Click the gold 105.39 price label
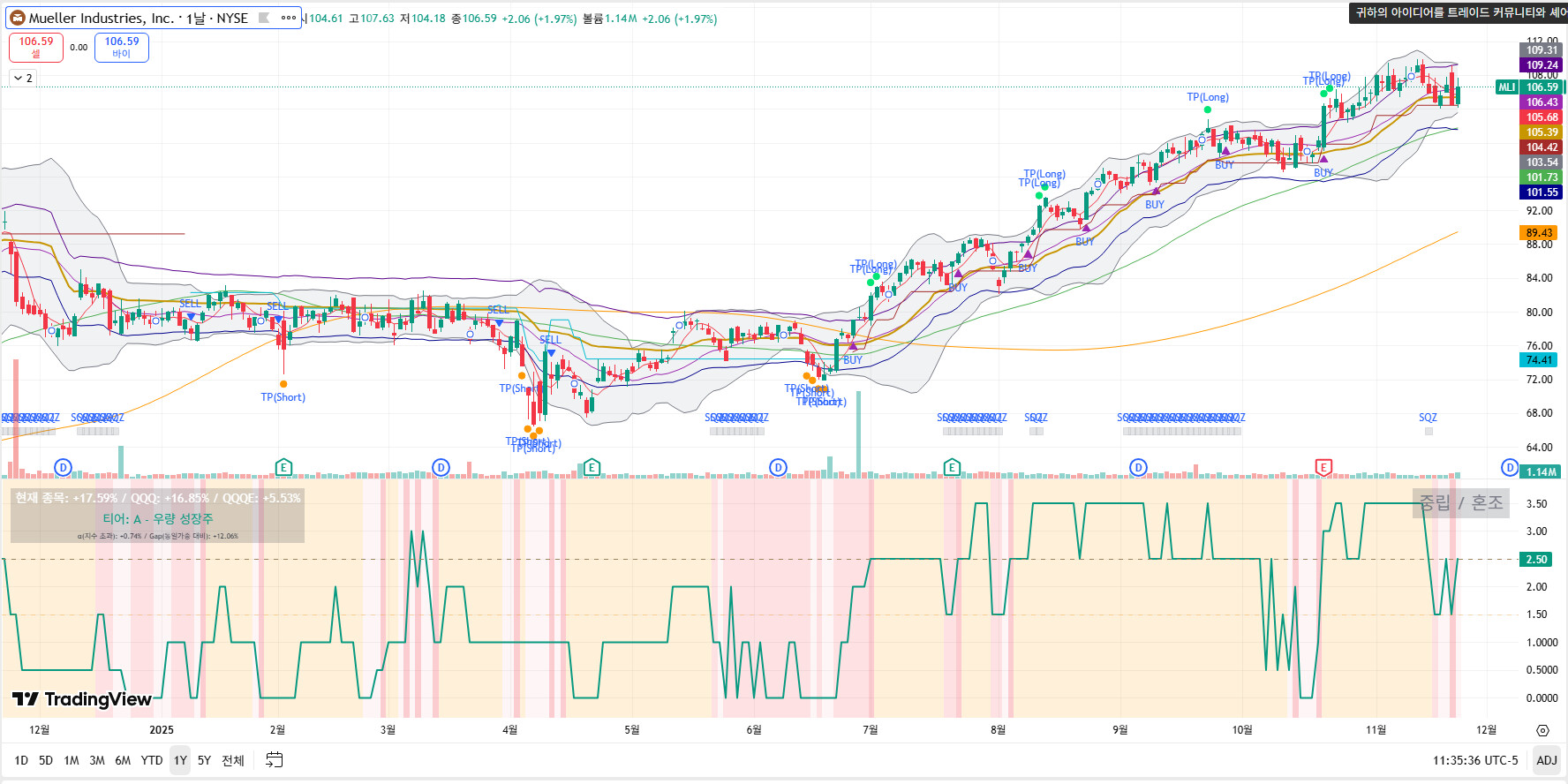The height and width of the screenshot is (784, 1568). coord(1542,132)
